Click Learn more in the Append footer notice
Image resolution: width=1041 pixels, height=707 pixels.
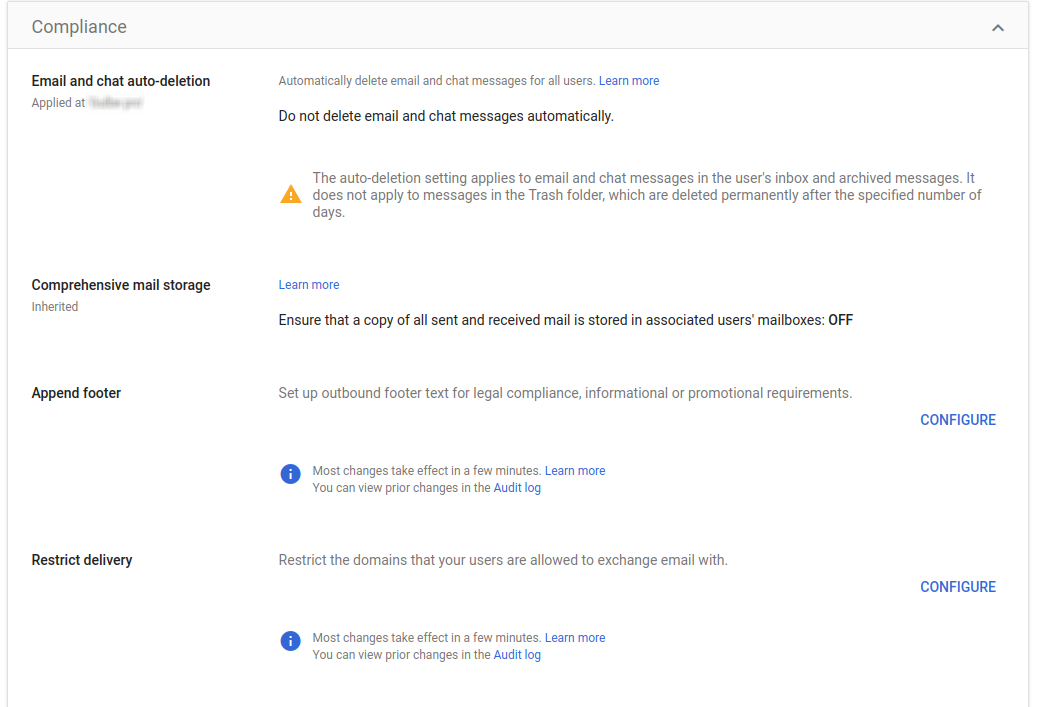click(x=574, y=470)
